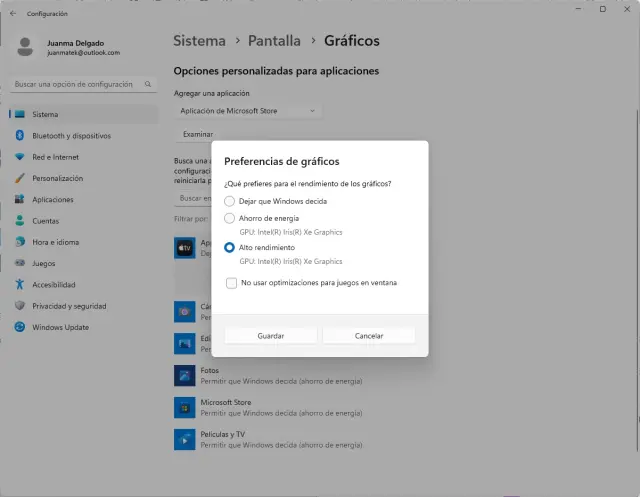
Task: Enable 'No usar optimizaciones para juegos en ventana'
Action: tap(231, 283)
